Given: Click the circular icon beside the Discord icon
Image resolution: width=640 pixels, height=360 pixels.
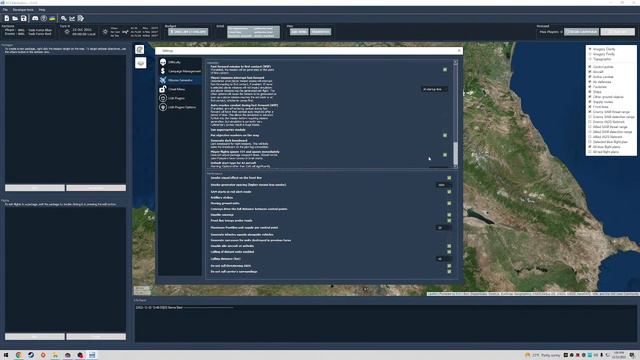Looking at the screenshot, I should 44,18.
